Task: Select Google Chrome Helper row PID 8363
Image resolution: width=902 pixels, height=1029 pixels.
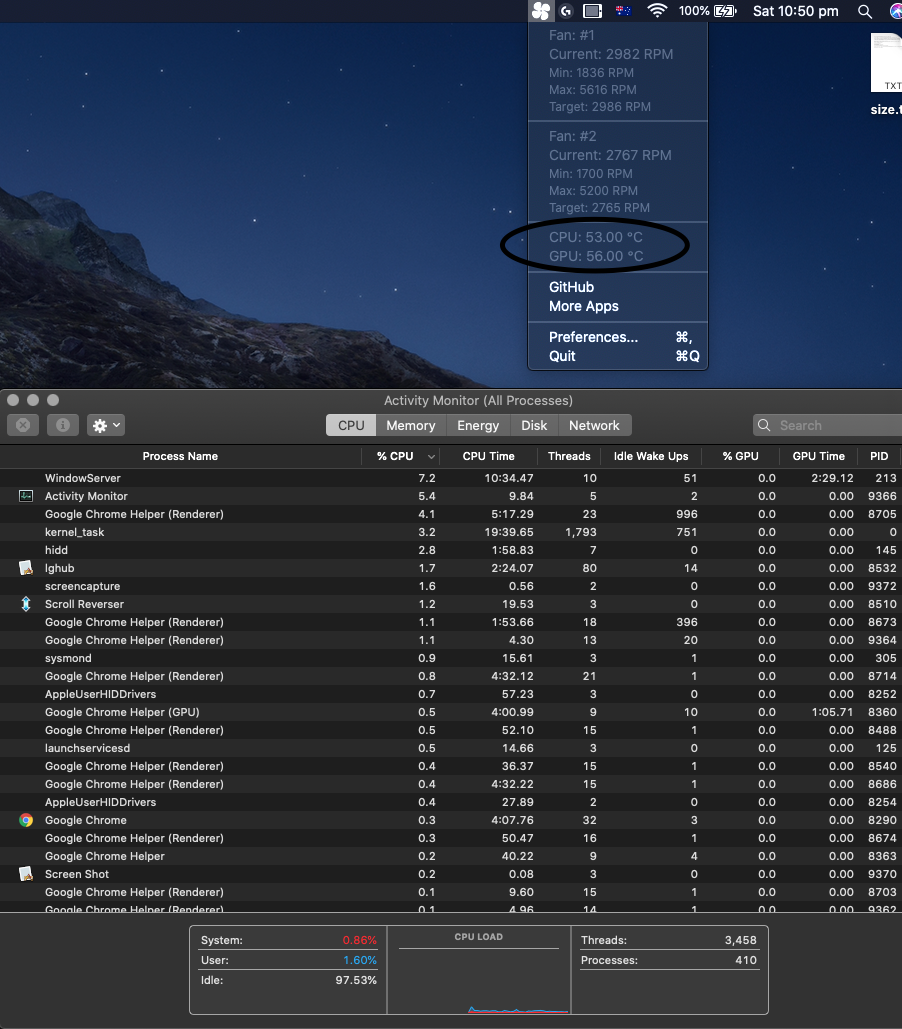Action: (451, 856)
